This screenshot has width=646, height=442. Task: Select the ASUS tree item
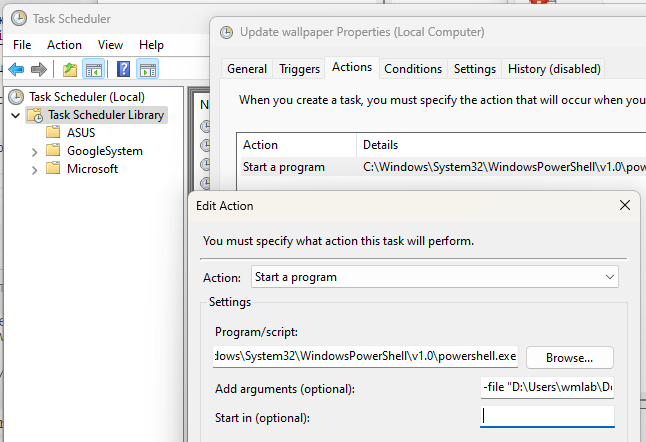pos(81,133)
